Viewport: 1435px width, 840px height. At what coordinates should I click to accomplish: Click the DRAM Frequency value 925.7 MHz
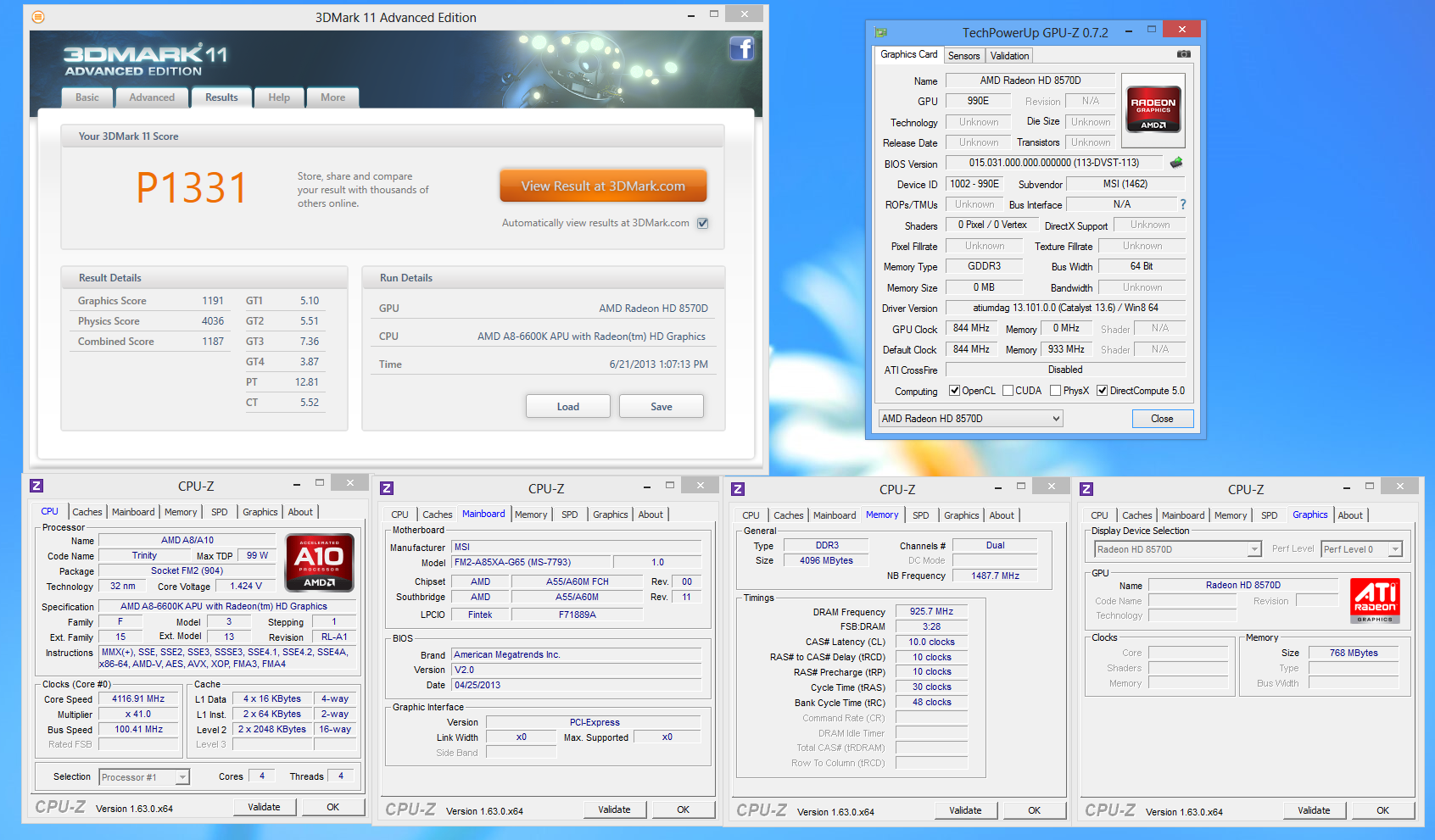pos(931,611)
